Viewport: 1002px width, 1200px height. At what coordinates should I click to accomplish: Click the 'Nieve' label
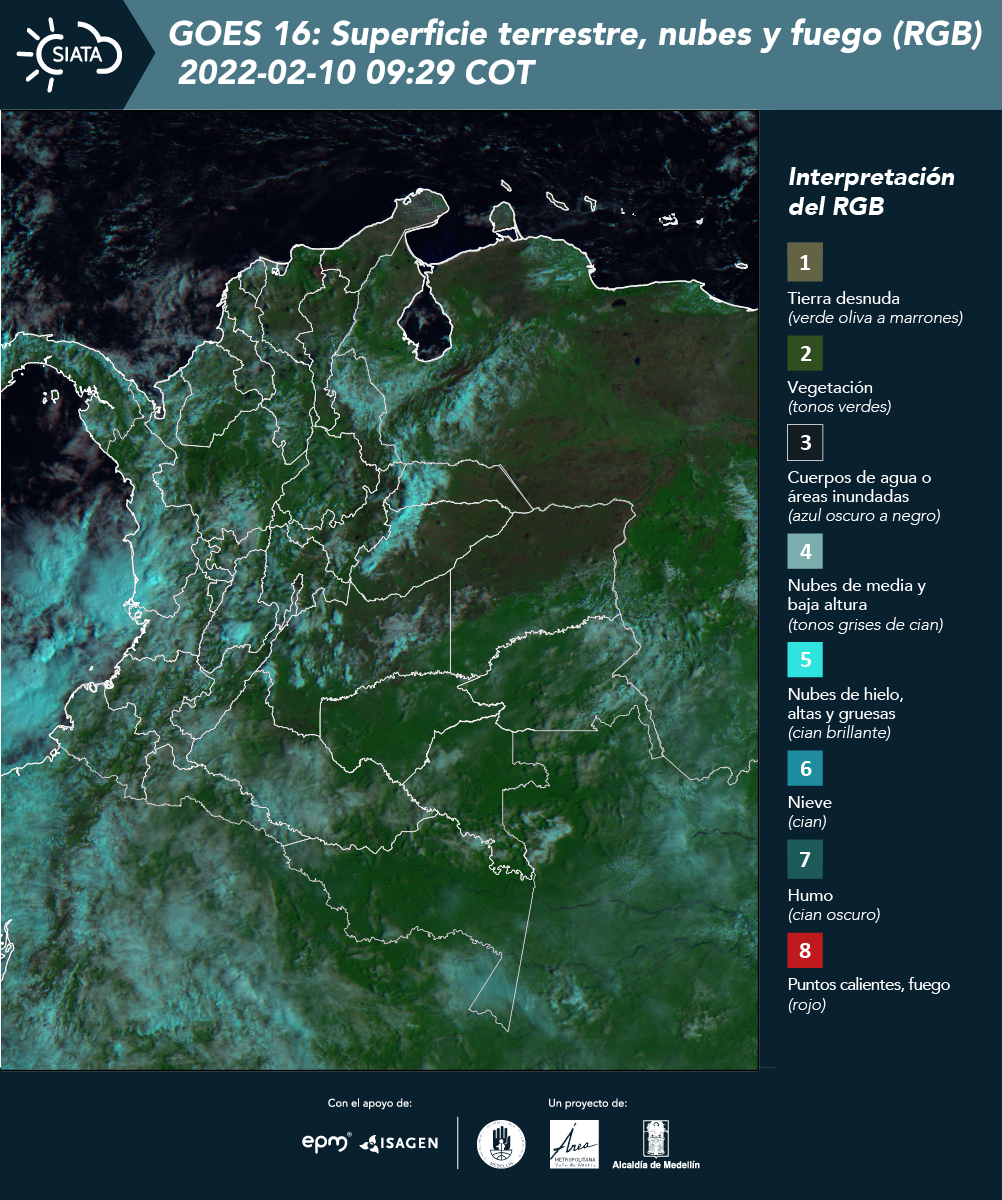coord(809,802)
